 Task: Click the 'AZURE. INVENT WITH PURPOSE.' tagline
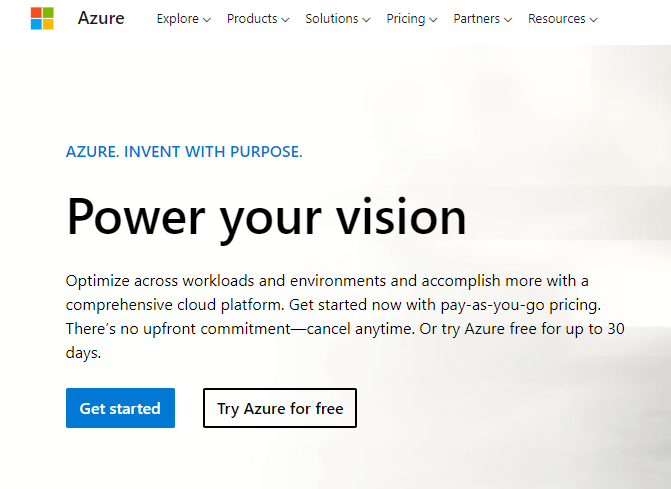pyautogui.click(x=184, y=152)
